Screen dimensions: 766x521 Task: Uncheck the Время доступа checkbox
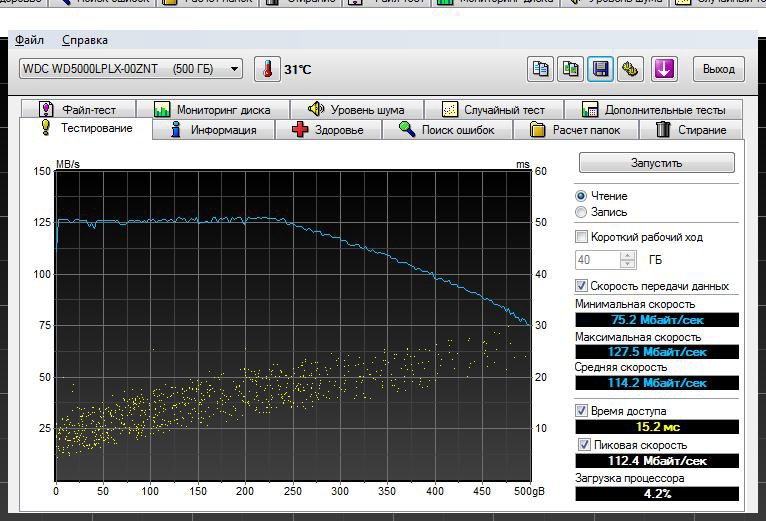pos(582,411)
